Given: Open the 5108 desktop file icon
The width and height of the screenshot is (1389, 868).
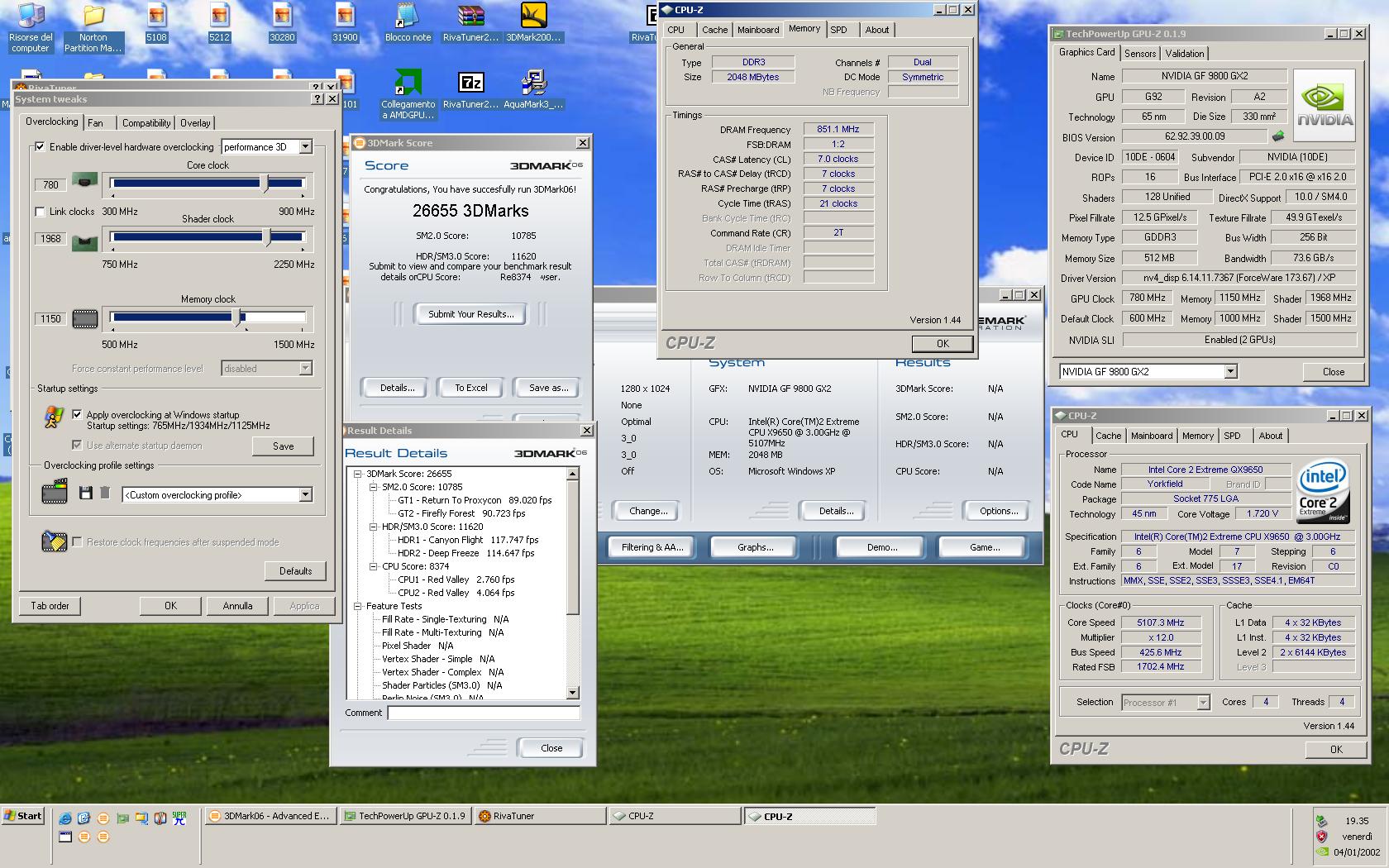Looking at the screenshot, I should tap(156, 22).
